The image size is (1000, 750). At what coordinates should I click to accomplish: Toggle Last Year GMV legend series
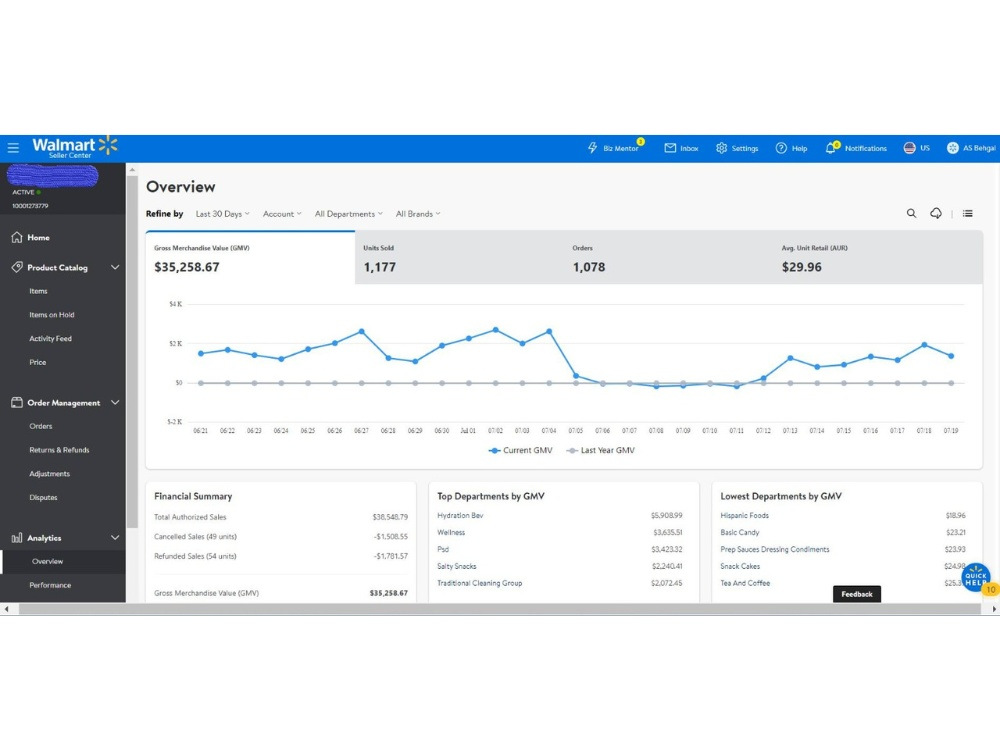(x=601, y=450)
